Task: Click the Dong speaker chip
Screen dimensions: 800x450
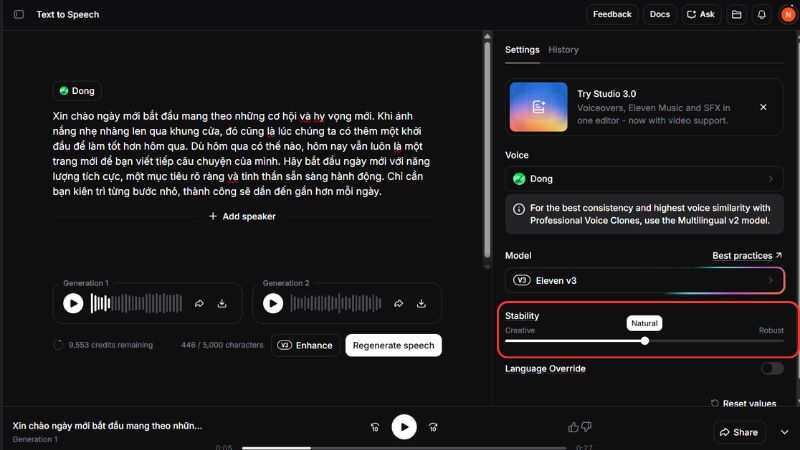Action: pos(77,91)
